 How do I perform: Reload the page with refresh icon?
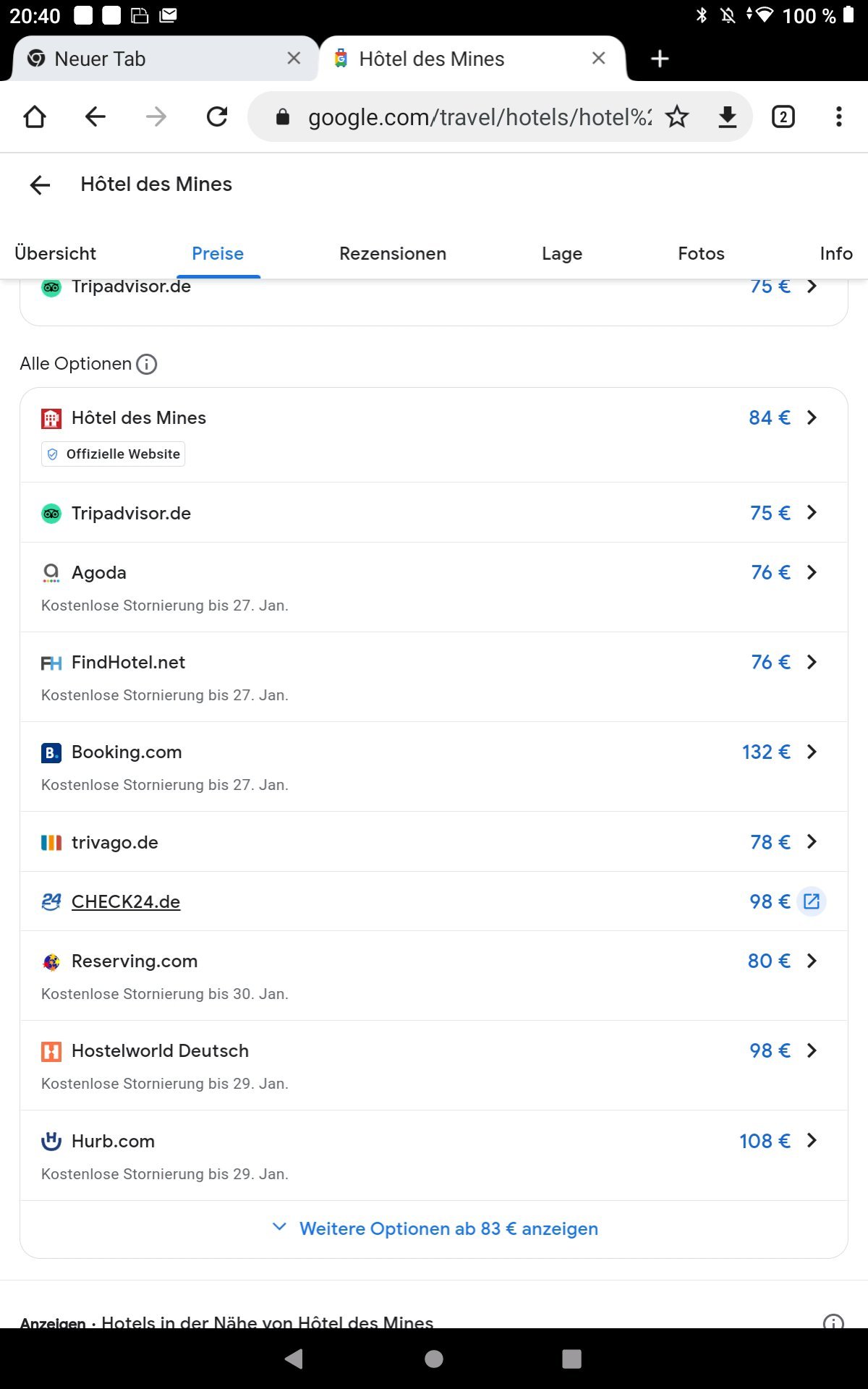coord(217,116)
